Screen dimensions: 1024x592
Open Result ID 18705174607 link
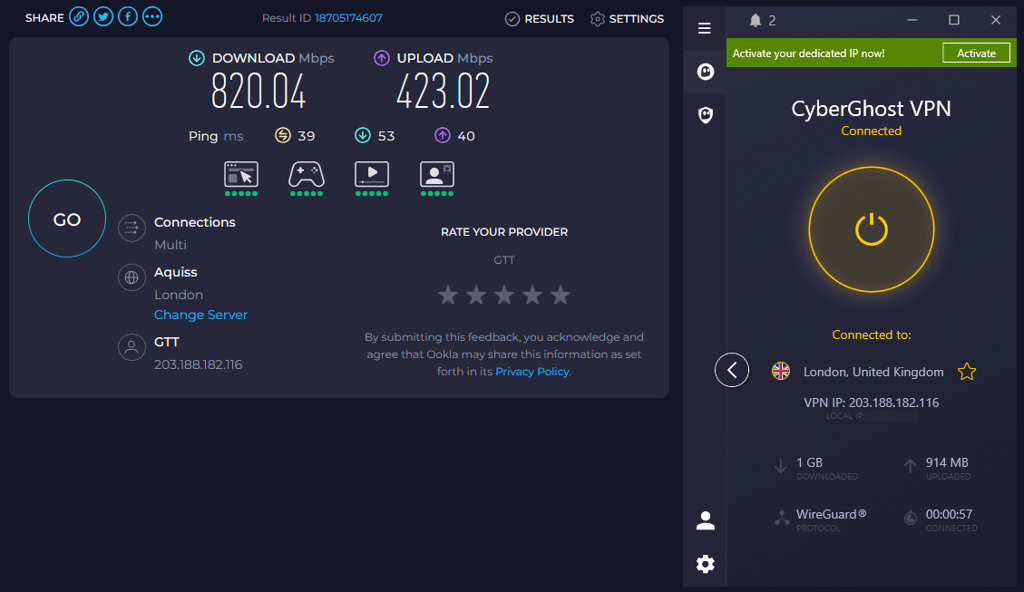(x=348, y=18)
